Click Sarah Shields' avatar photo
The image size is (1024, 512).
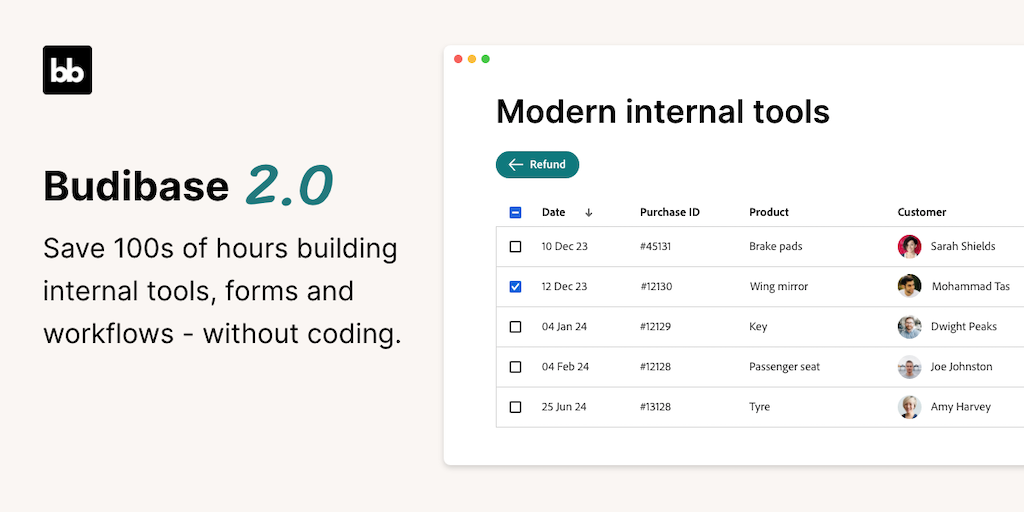coord(909,247)
